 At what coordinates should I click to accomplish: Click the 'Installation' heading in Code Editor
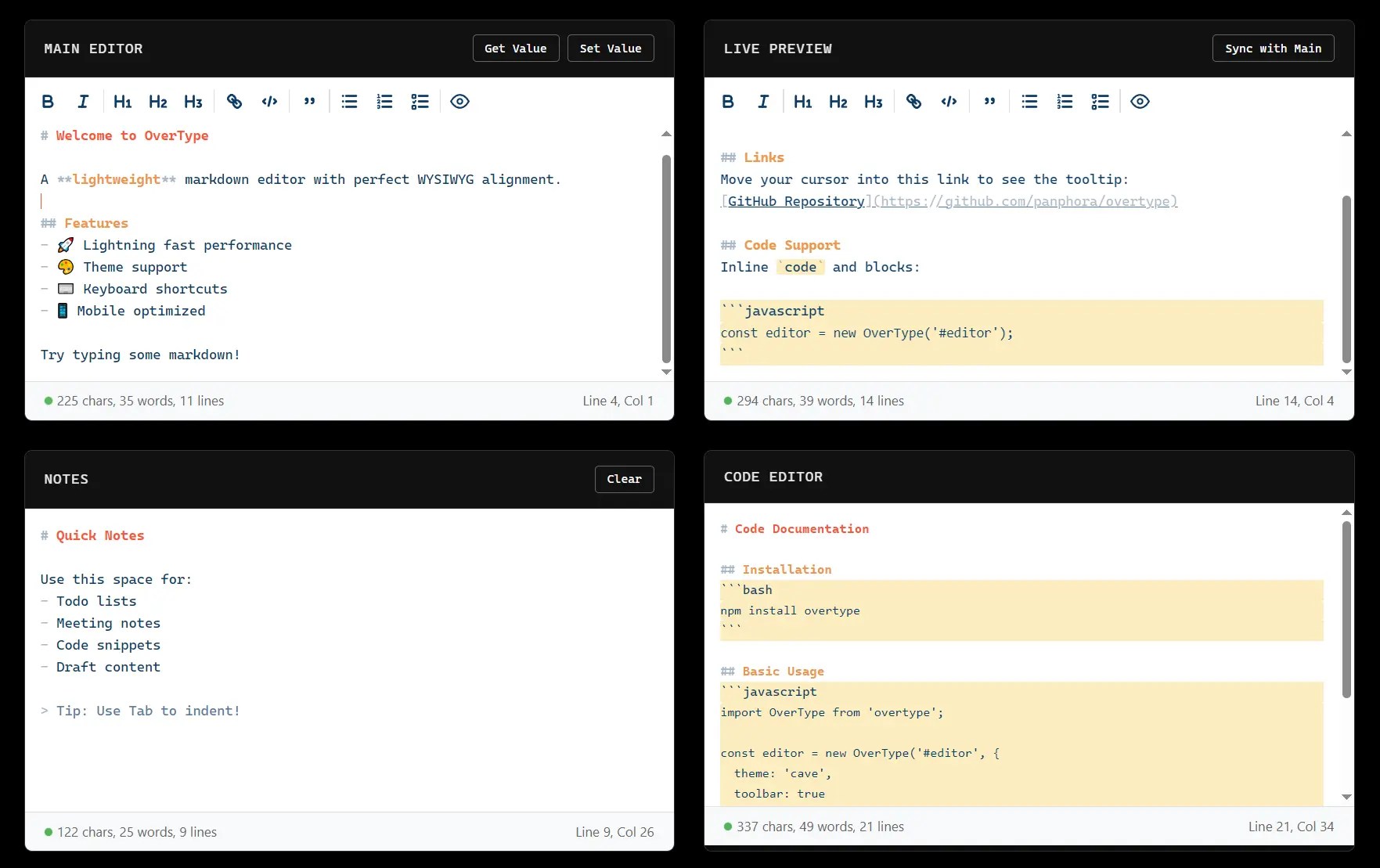tap(787, 570)
